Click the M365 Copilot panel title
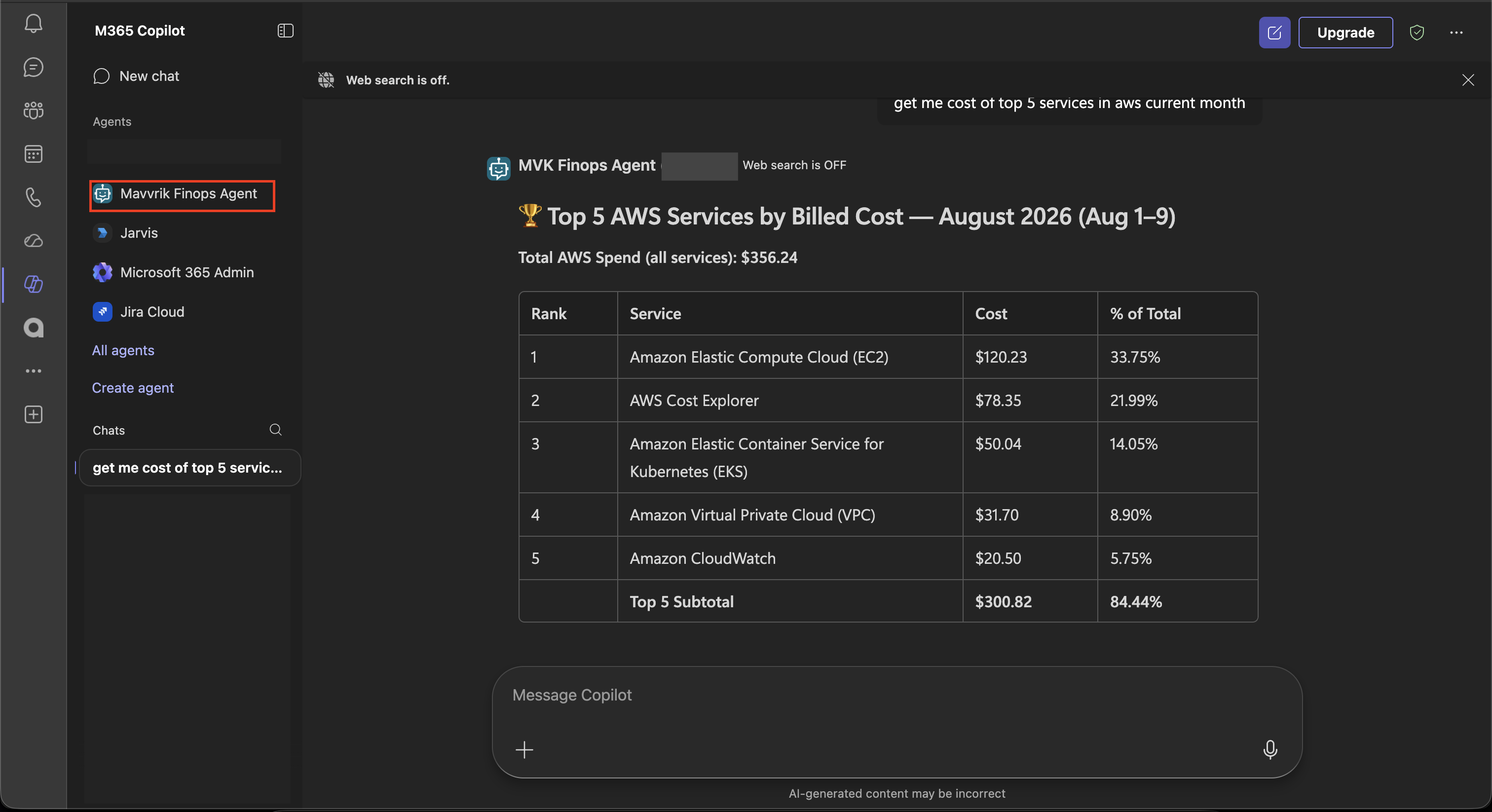Image resolution: width=1492 pixels, height=812 pixels. click(140, 31)
